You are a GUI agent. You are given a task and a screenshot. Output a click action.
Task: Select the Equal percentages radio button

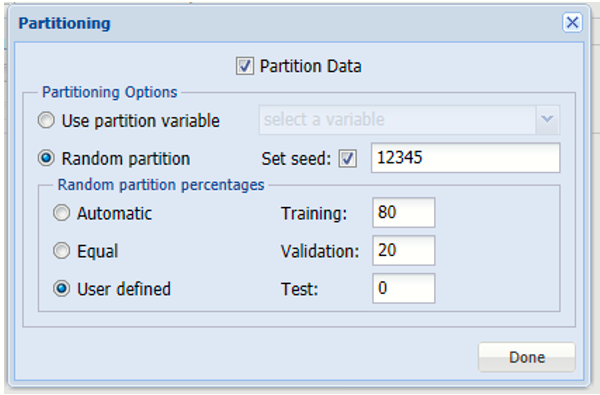coord(62,251)
